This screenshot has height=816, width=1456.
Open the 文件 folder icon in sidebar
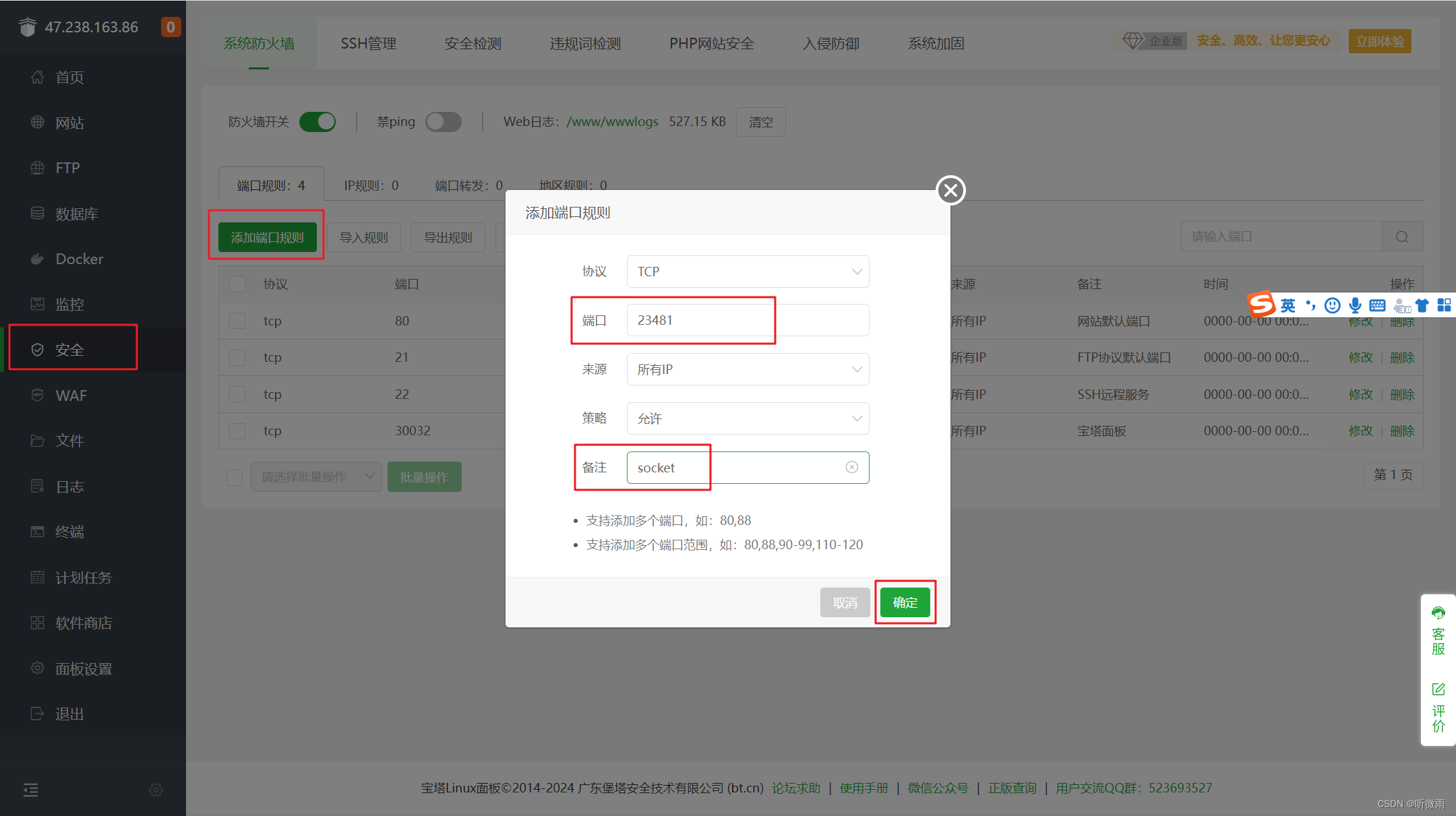coord(38,441)
